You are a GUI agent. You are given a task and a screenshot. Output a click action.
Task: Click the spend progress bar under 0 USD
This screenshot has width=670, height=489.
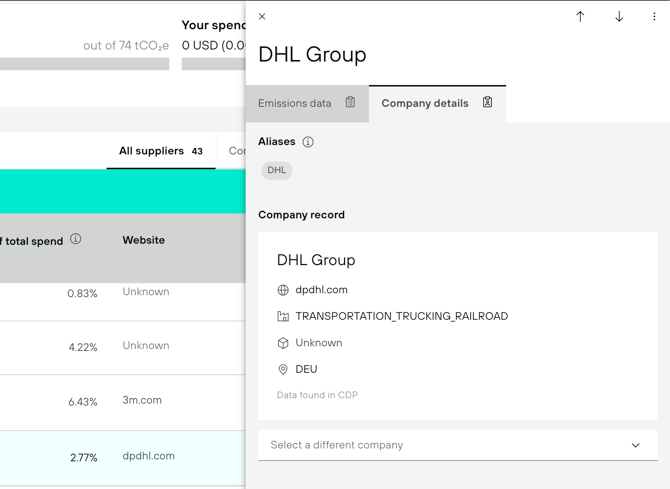tap(214, 64)
